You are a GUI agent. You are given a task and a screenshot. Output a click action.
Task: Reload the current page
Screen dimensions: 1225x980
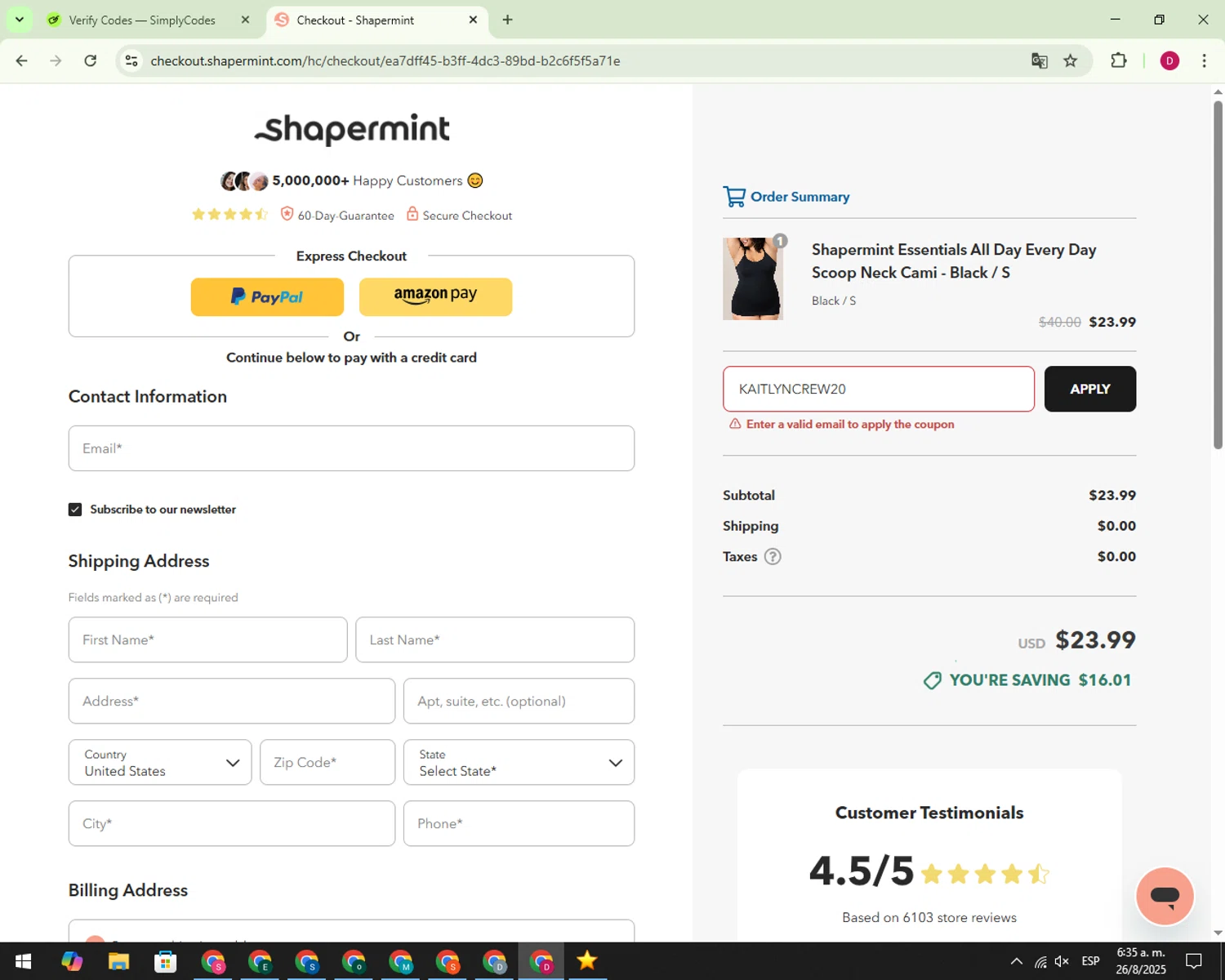tap(91, 60)
